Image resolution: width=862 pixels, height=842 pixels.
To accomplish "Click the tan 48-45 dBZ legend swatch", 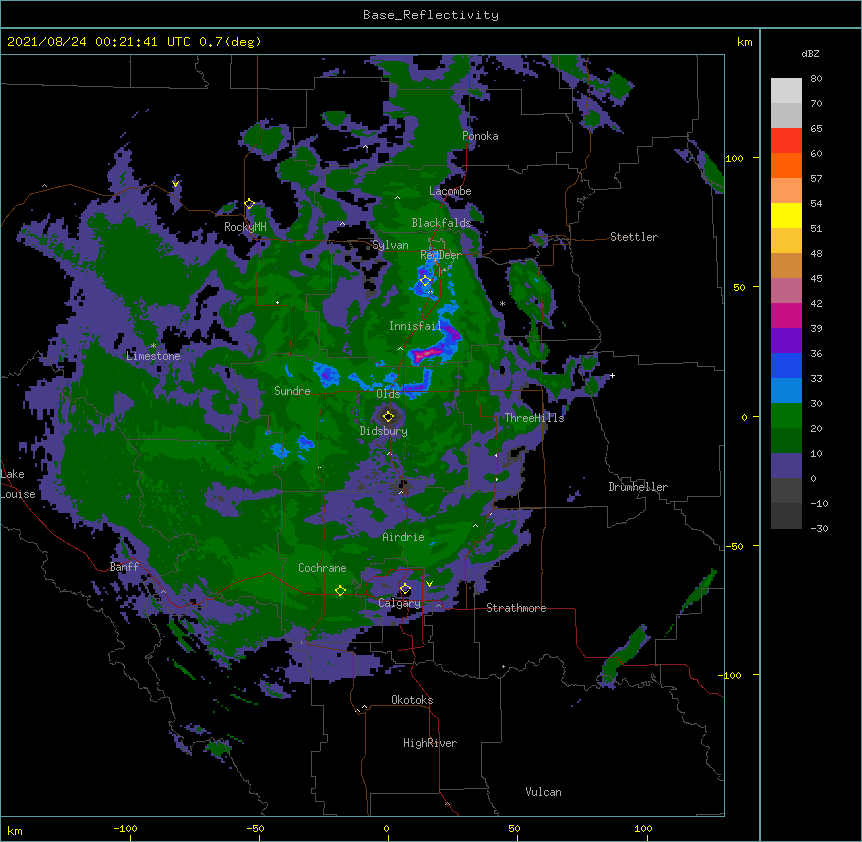I will tap(786, 265).
